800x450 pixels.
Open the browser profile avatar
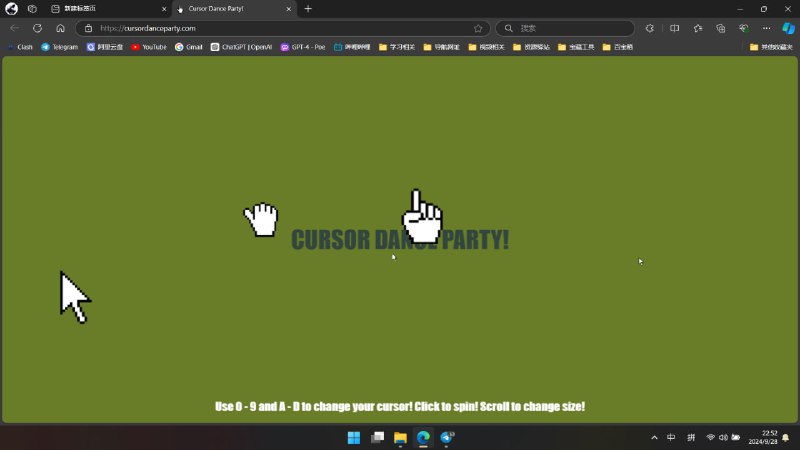11,9
